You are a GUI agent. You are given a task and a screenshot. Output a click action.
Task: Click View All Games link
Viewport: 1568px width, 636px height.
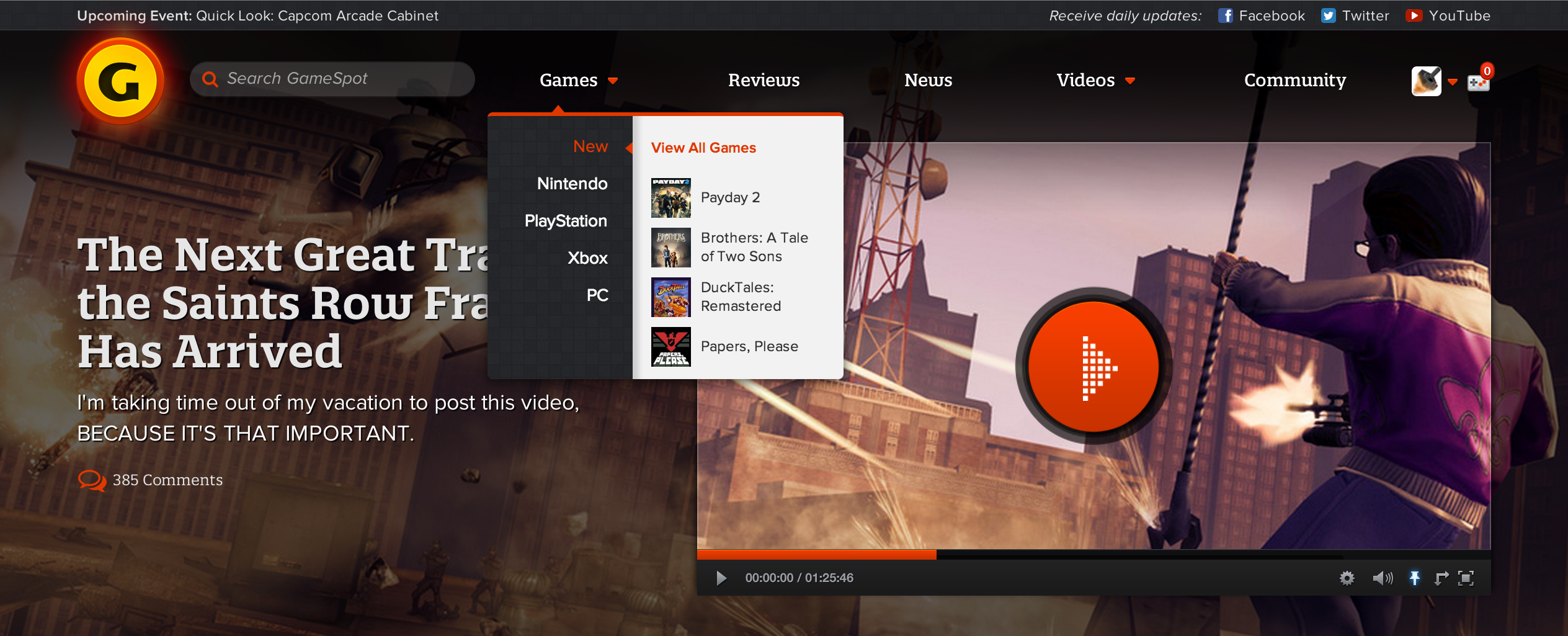tap(703, 148)
